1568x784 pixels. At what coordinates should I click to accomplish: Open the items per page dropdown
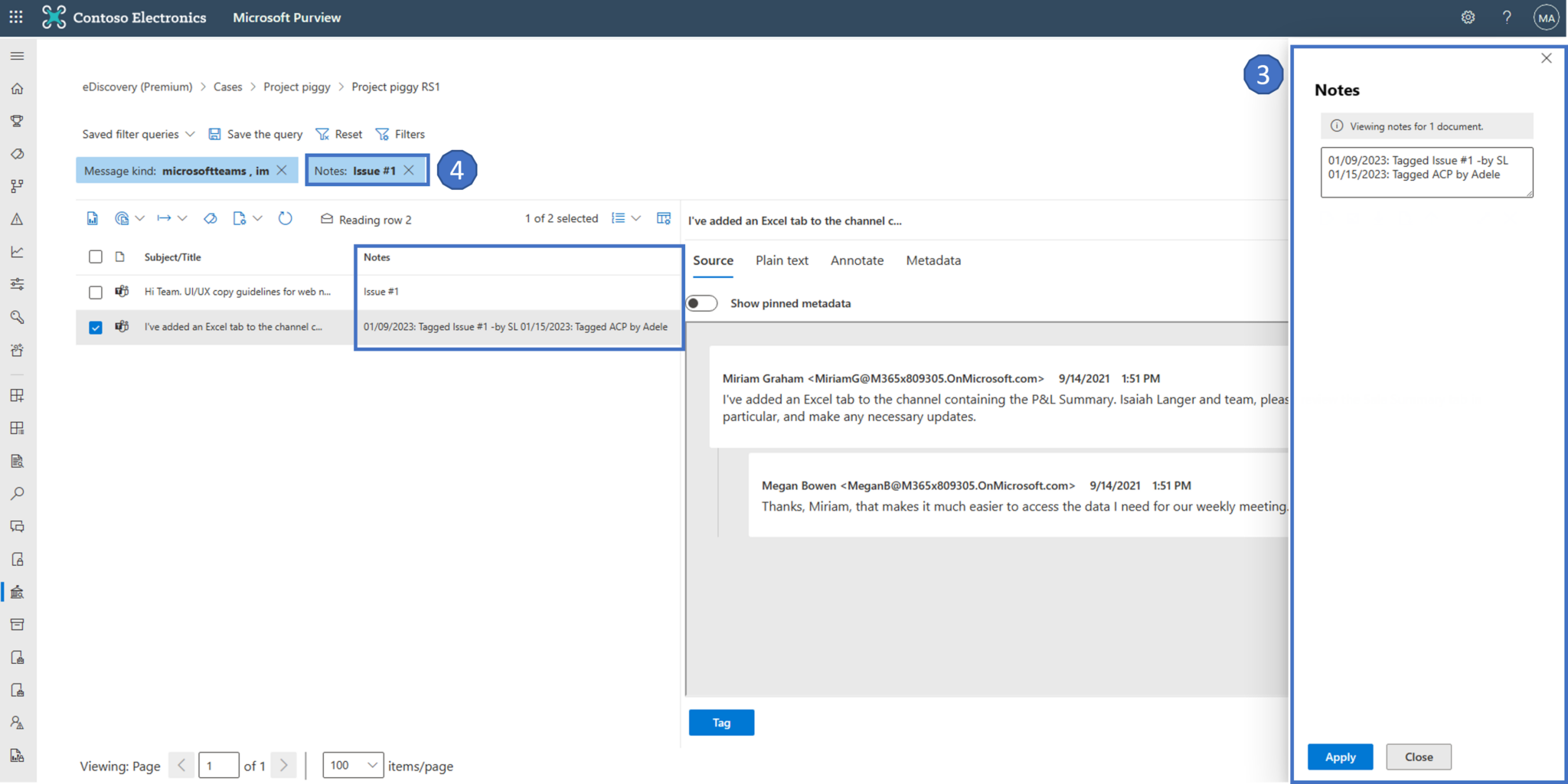pyautogui.click(x=352, y=765)
